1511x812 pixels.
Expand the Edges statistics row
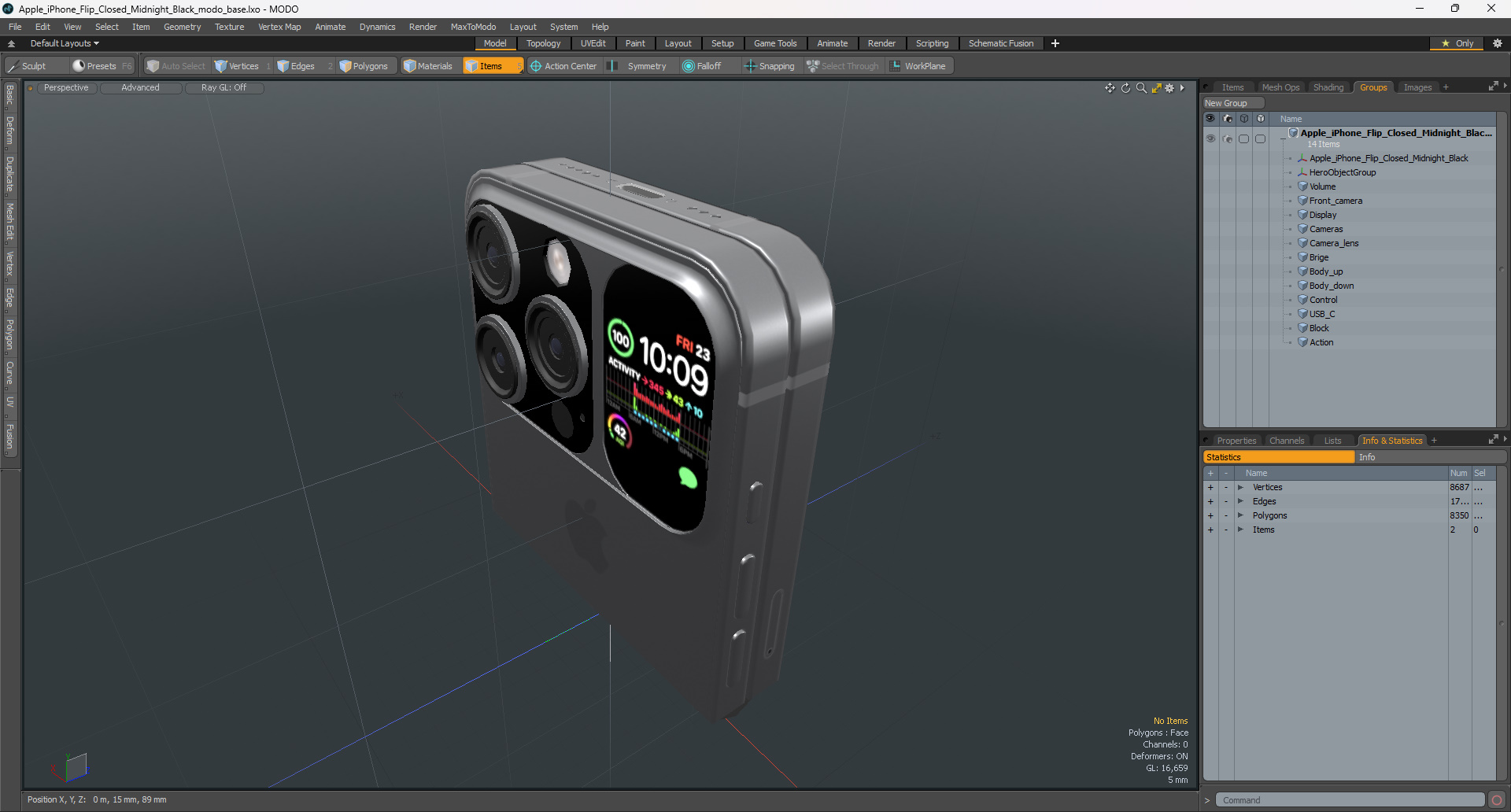point(1240,502)
